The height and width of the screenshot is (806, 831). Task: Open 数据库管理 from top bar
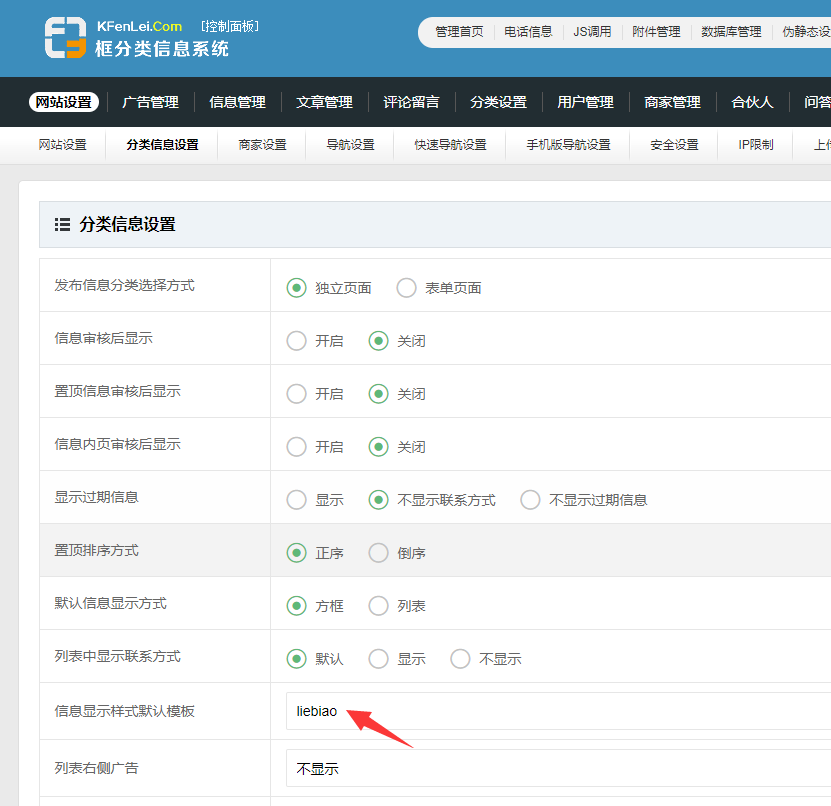pos(731,32)
